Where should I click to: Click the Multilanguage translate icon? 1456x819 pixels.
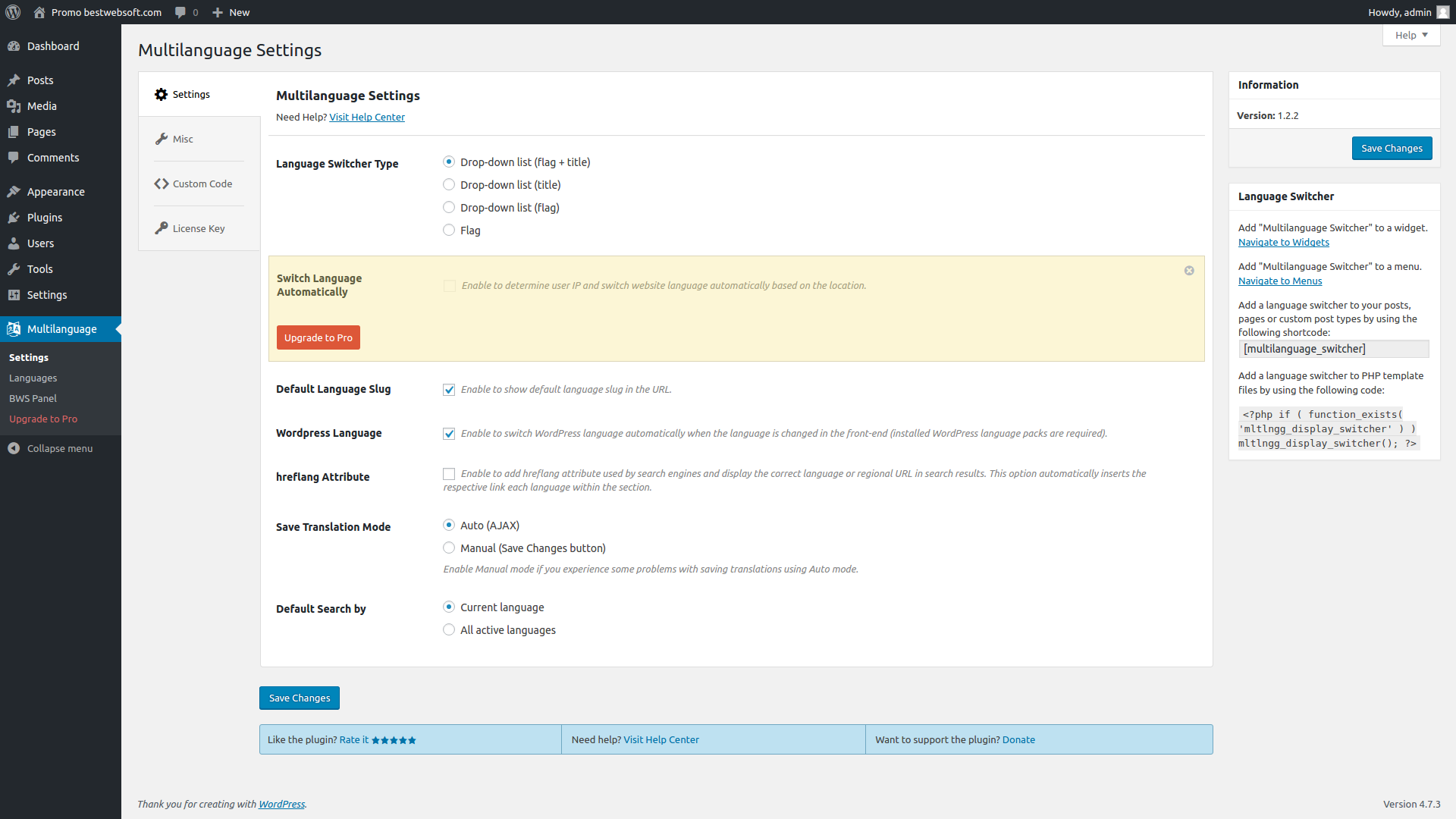[14, 329]
